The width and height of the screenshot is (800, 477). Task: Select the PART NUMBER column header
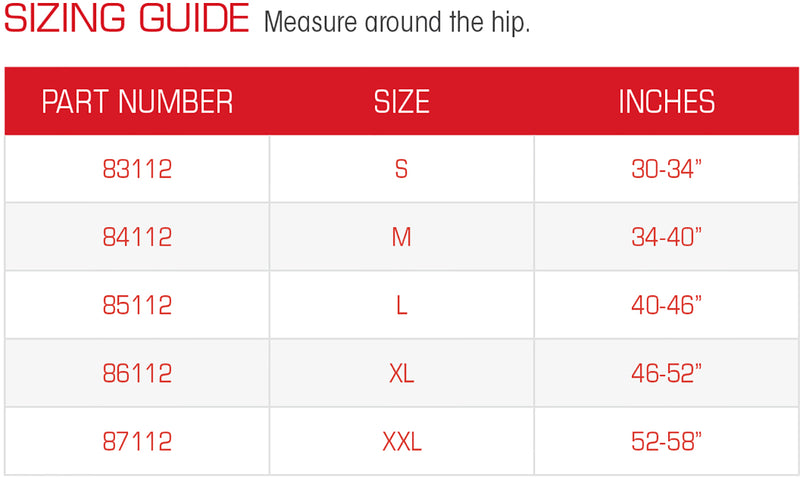pos(137,101)
